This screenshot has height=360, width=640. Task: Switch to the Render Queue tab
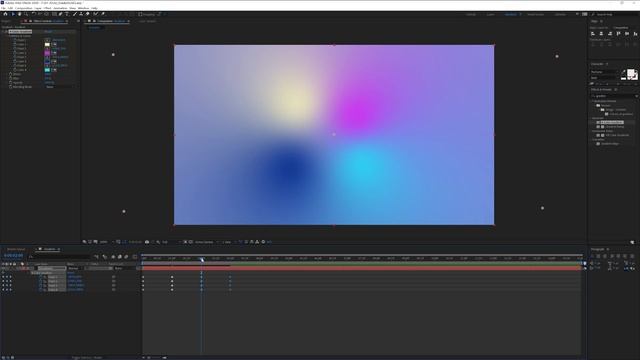pos(16,249)
